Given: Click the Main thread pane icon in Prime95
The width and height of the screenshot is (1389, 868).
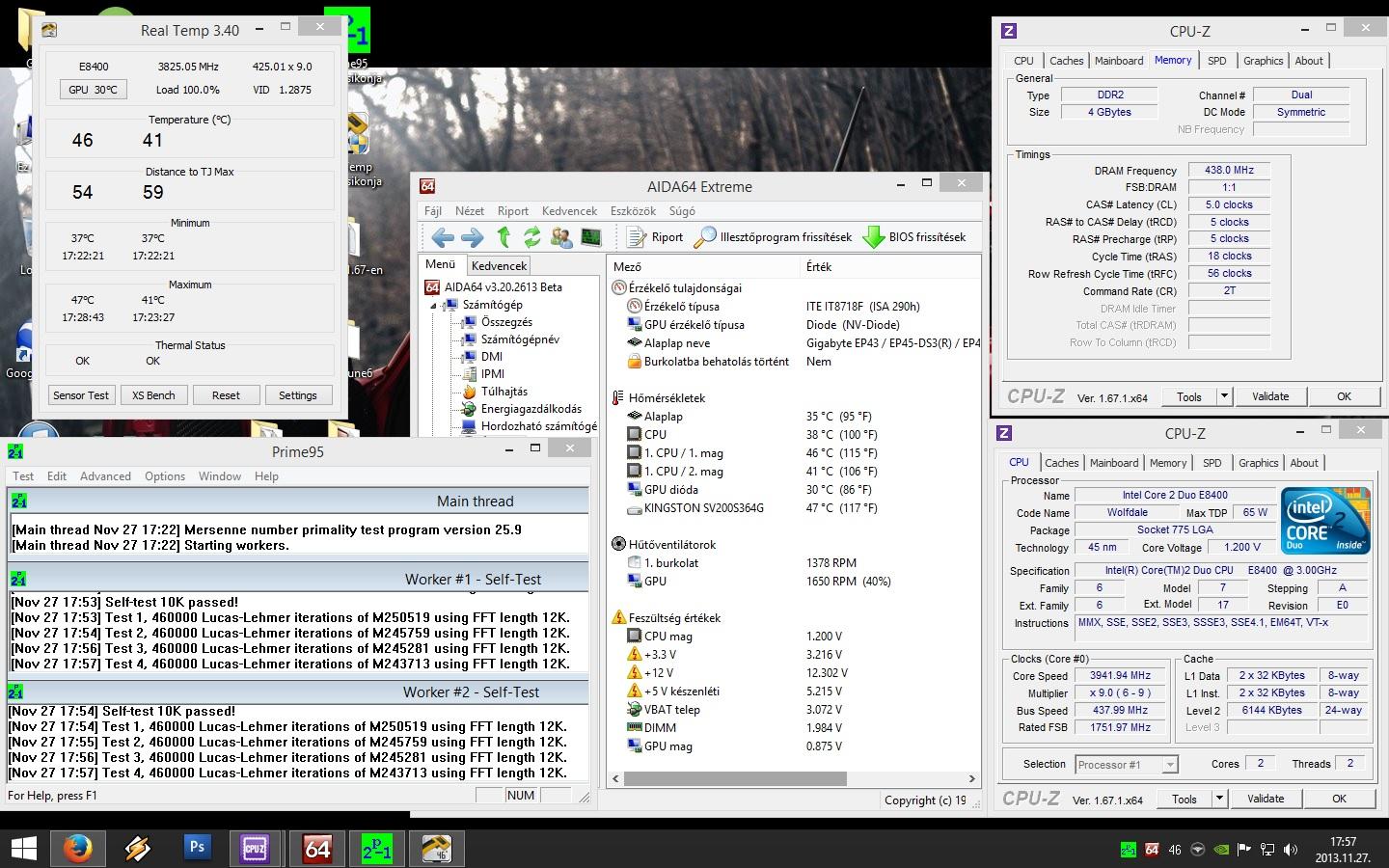Looking at the screenshot, I should (18, 501).
